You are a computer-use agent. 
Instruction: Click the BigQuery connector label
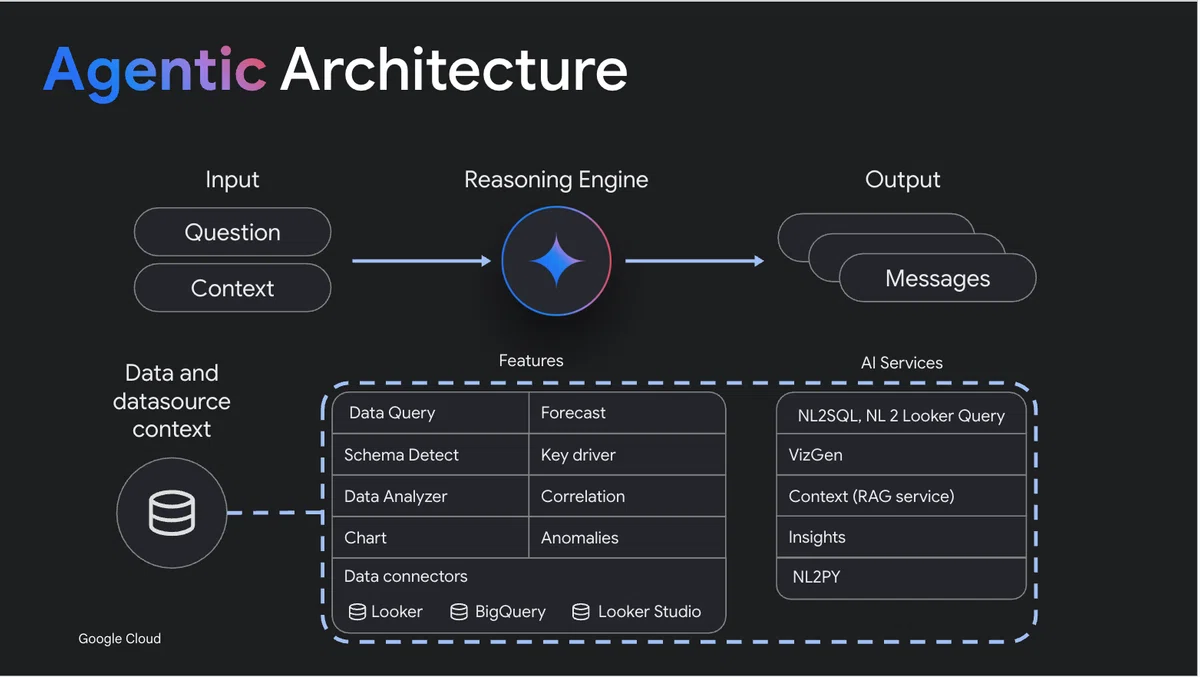[510, 612]
